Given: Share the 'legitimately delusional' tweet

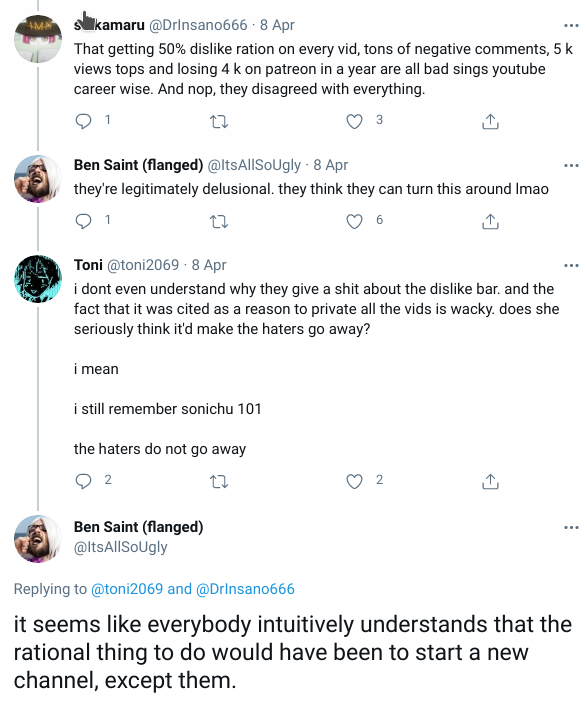Looking at the screenshot, I should point(490,221).
